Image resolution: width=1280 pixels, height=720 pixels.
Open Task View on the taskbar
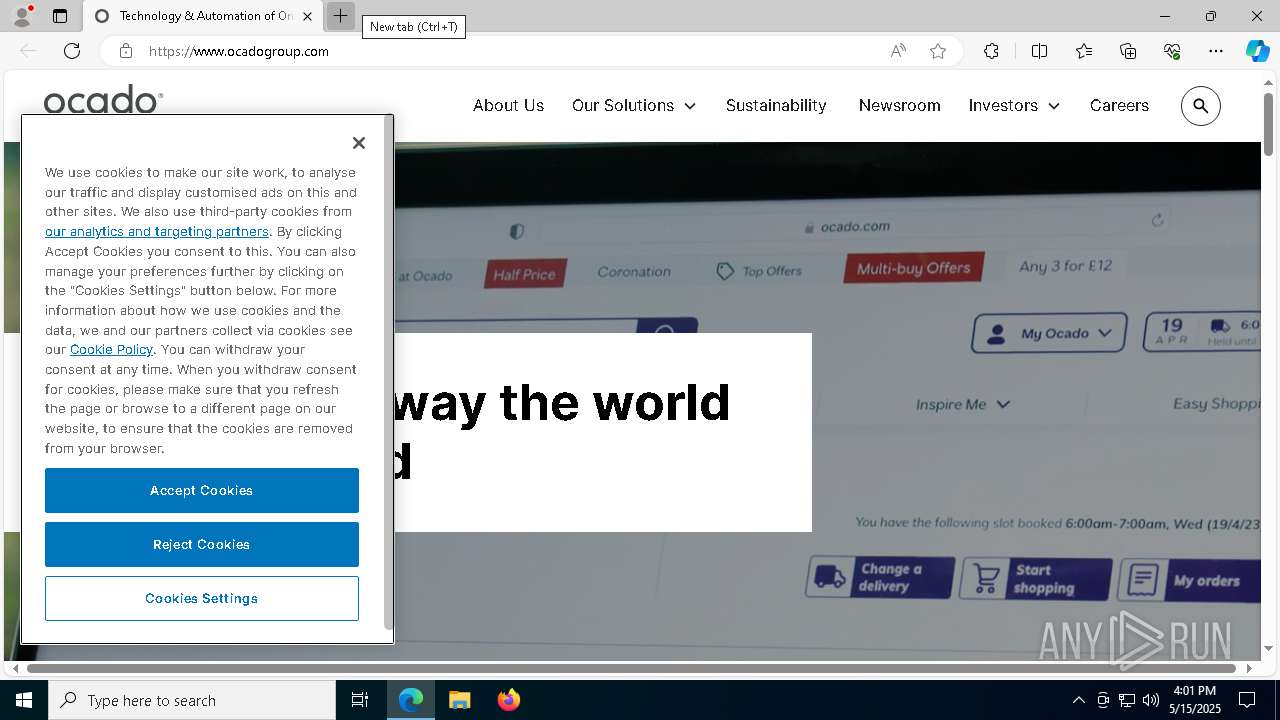(360, 700)
